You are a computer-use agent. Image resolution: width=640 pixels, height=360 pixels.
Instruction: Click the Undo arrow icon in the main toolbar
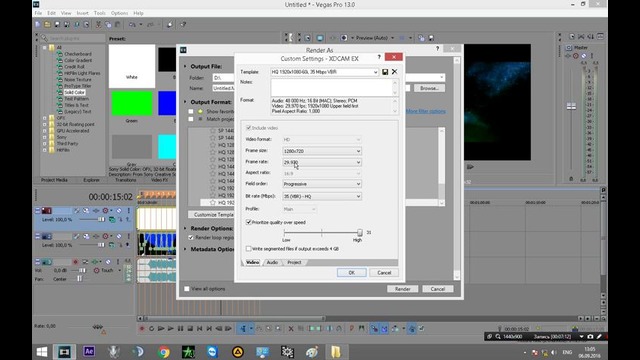pos(132,24)
